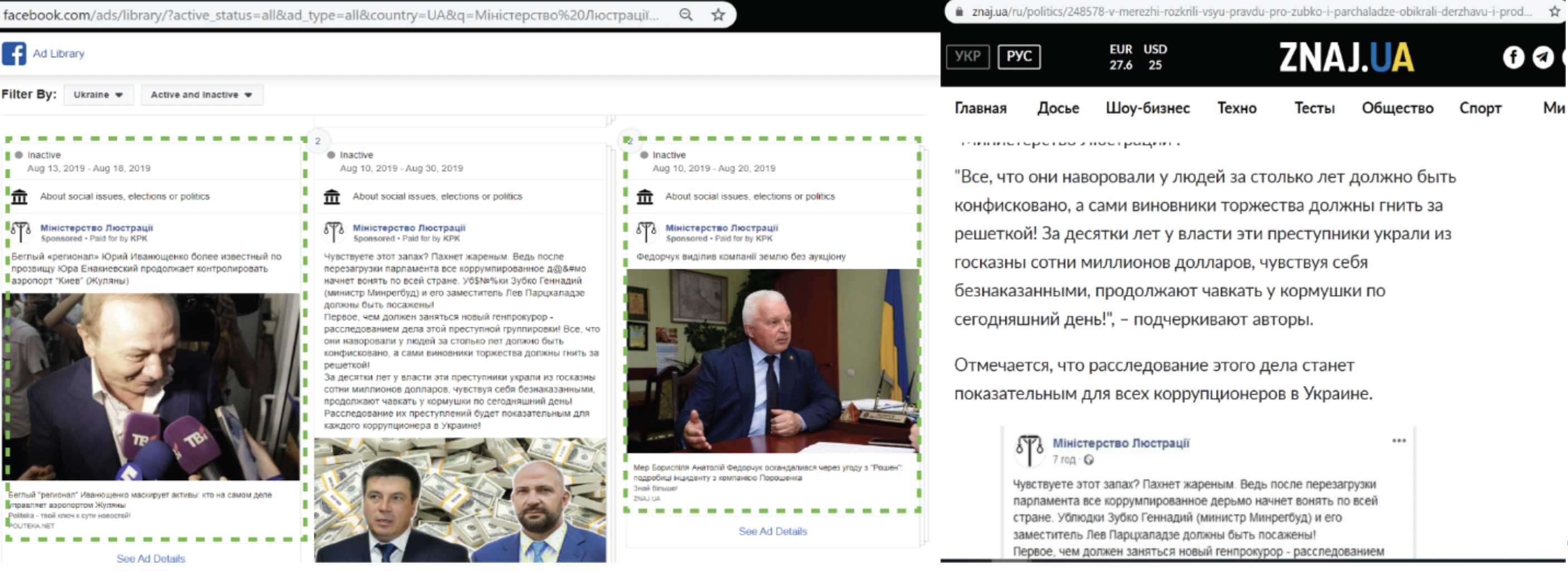Click the Facebook logo icon
The height and width of the screenshot is (571, 1568).
coord(13,54)
